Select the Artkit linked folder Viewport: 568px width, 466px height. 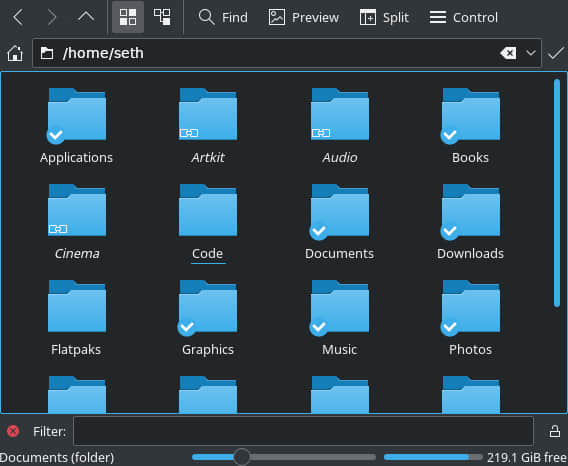[x=208, y=126]
